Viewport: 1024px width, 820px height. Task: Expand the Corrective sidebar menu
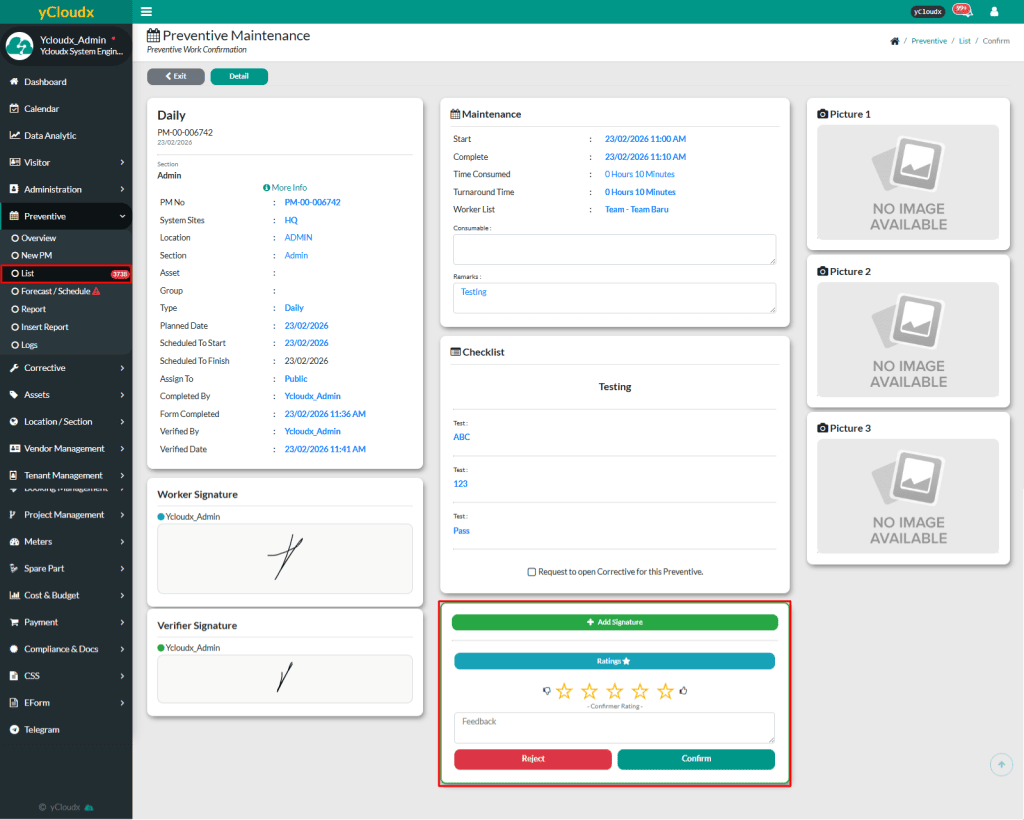tap(66, 368)
